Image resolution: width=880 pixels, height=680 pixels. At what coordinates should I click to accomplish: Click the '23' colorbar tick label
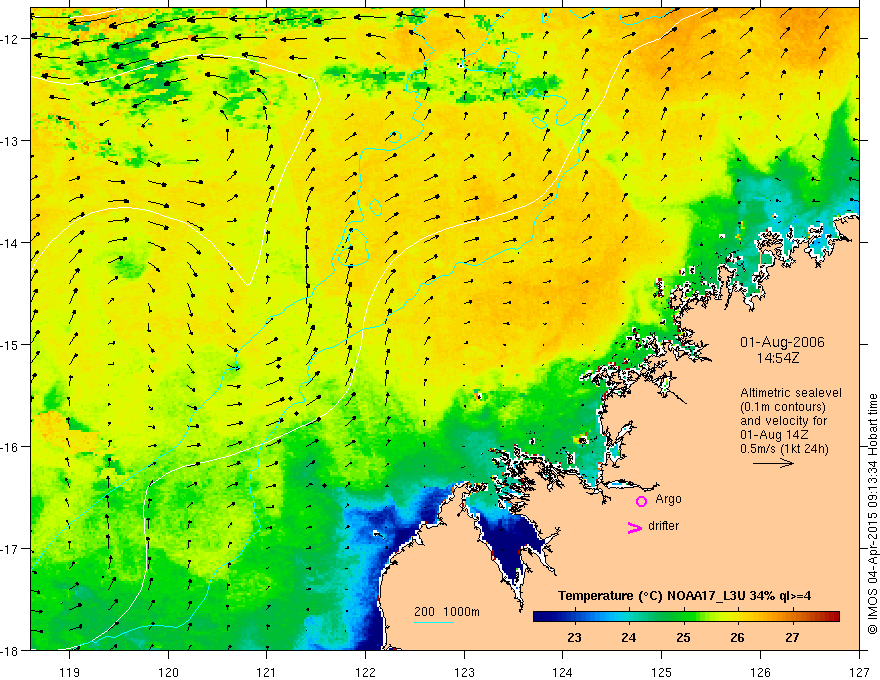(574, 638)
